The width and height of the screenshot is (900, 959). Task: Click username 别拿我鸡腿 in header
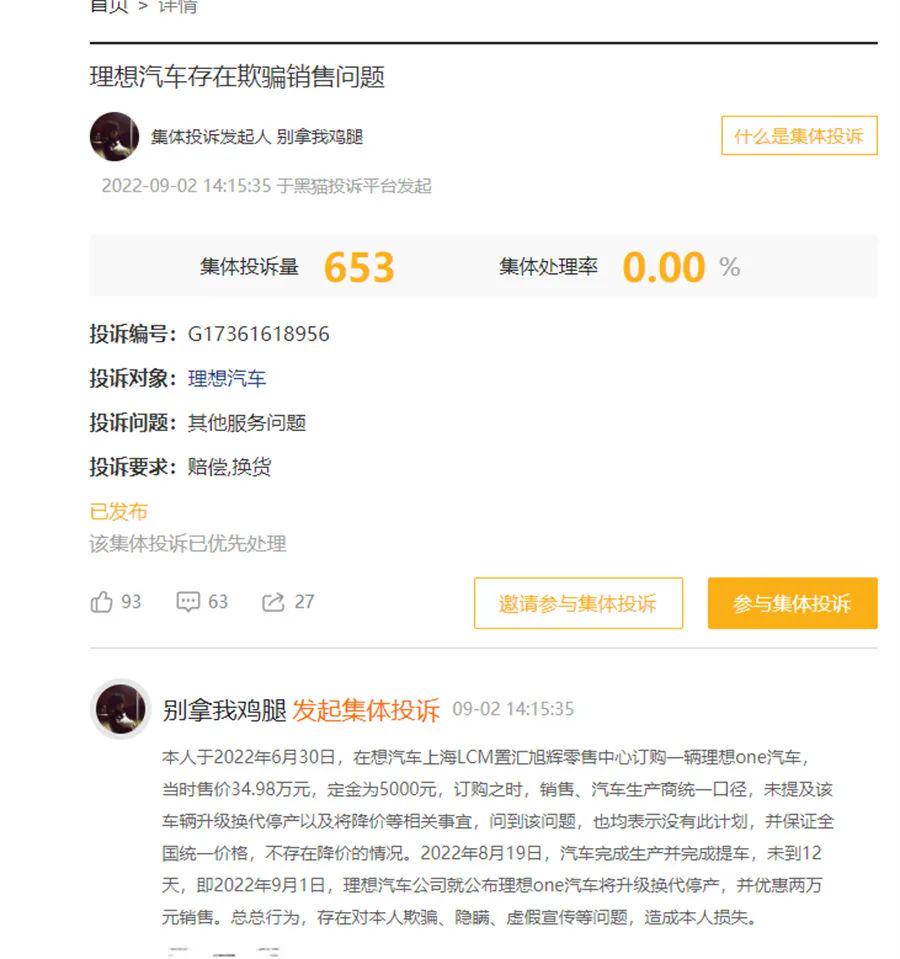320,136
